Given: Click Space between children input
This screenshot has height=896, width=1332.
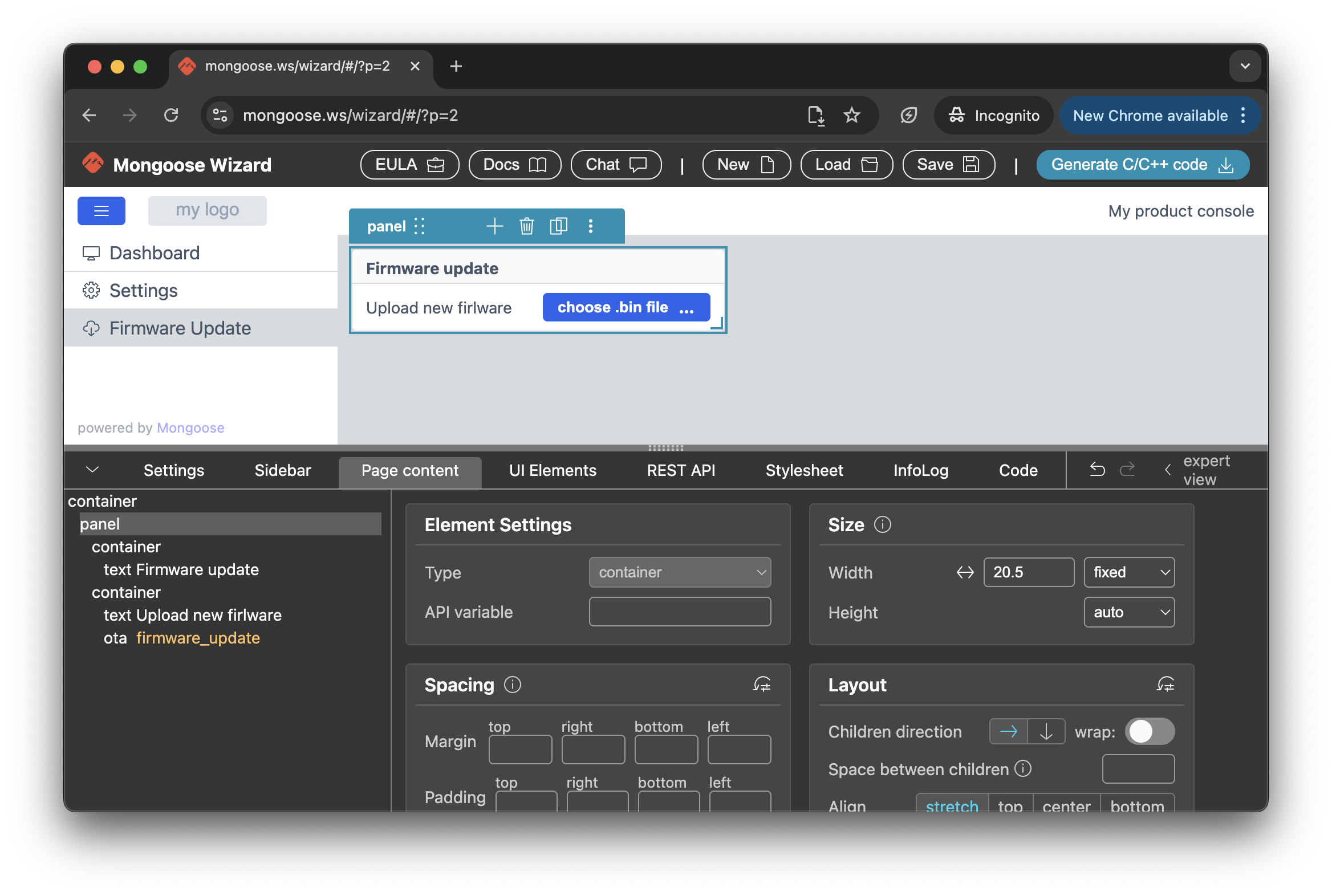Looking at the screenshot, I should tap(1138, 768).
